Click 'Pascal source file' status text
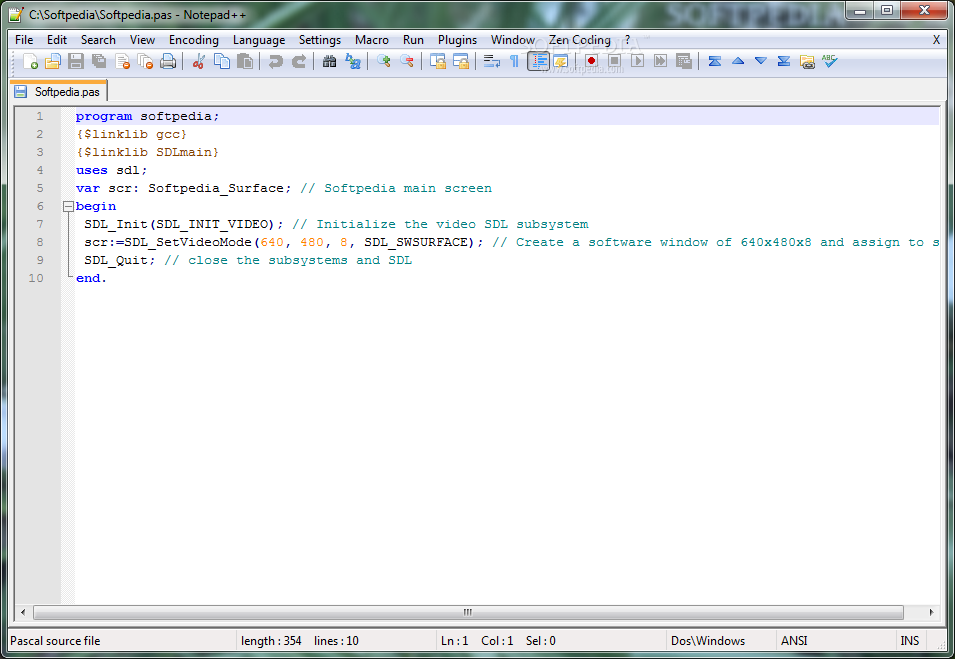This screenshot has width=955, height=659. [55, 641]
